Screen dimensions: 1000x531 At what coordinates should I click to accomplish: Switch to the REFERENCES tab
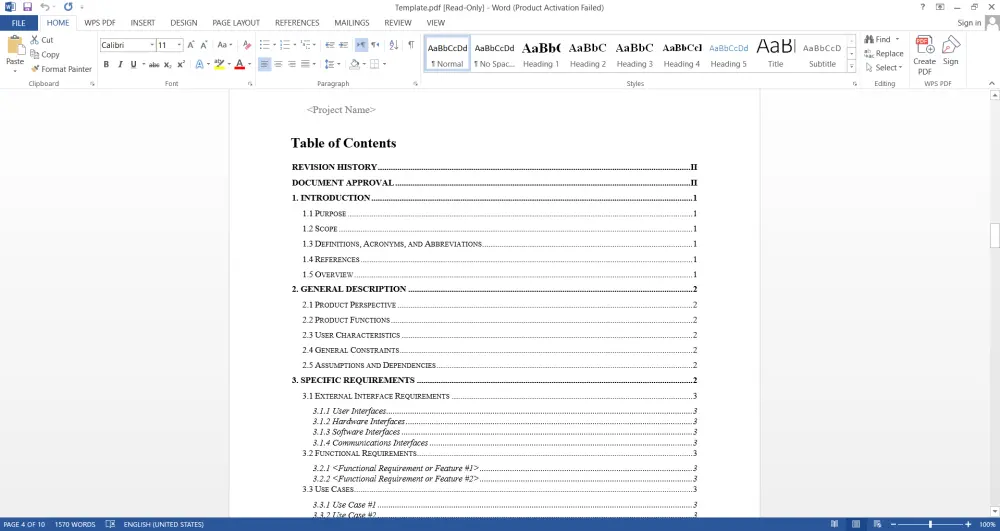pos(297,22)
